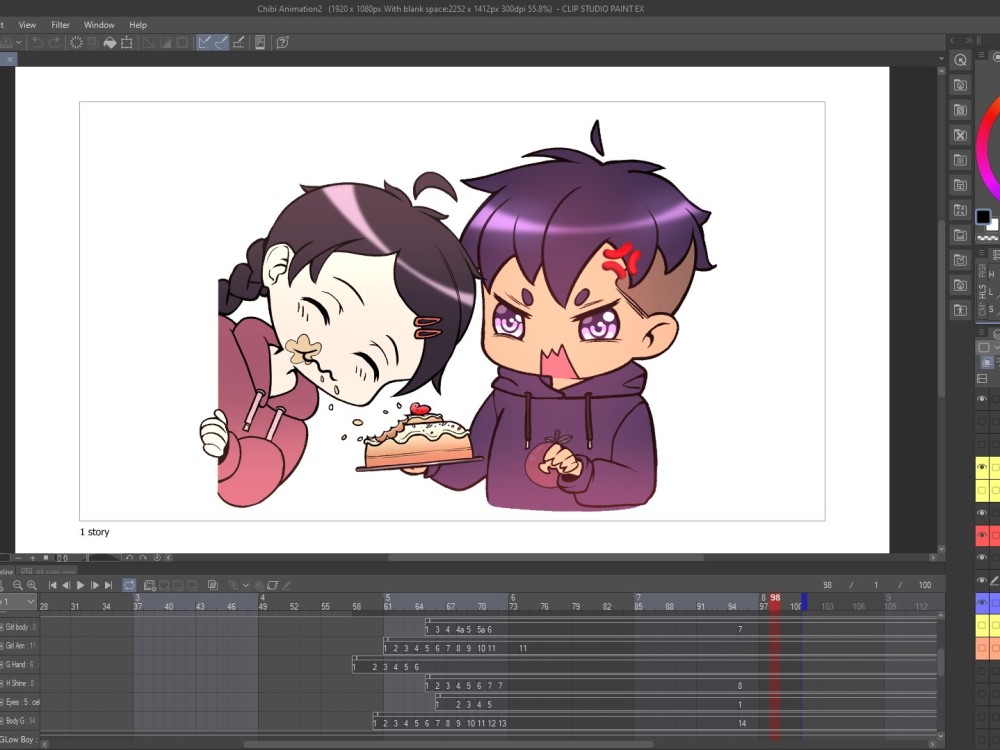Toggle loop playback button
This screenshot has width=1000, height=750.
(x=129, y=585)
